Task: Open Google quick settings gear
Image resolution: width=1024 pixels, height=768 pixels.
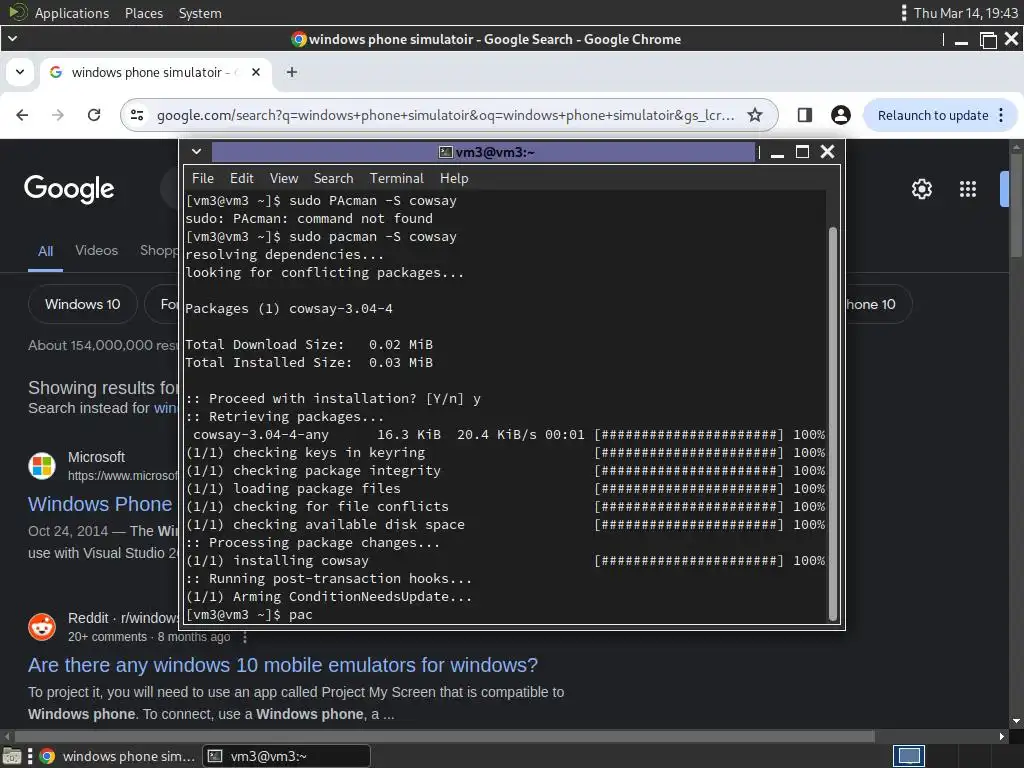Action: [x=921, y=189]
